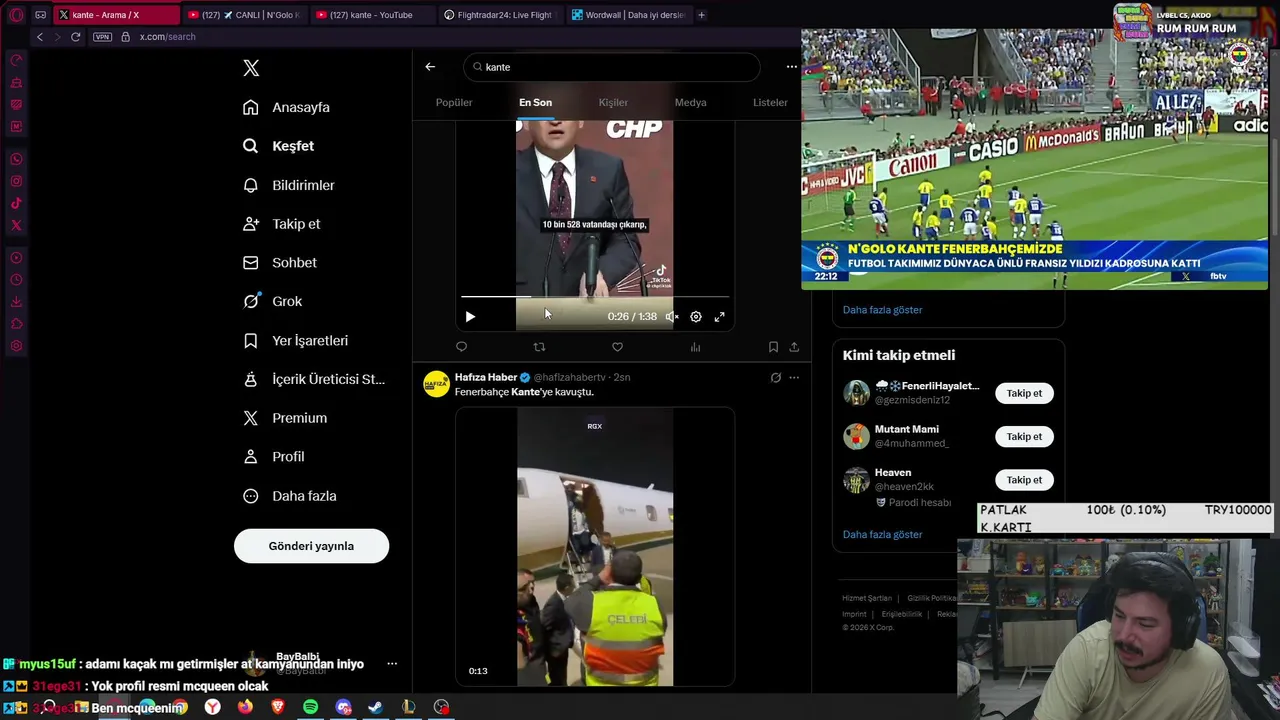Open Bildirimler notifications
1280x720 pixels.
(x=289, y=185)
